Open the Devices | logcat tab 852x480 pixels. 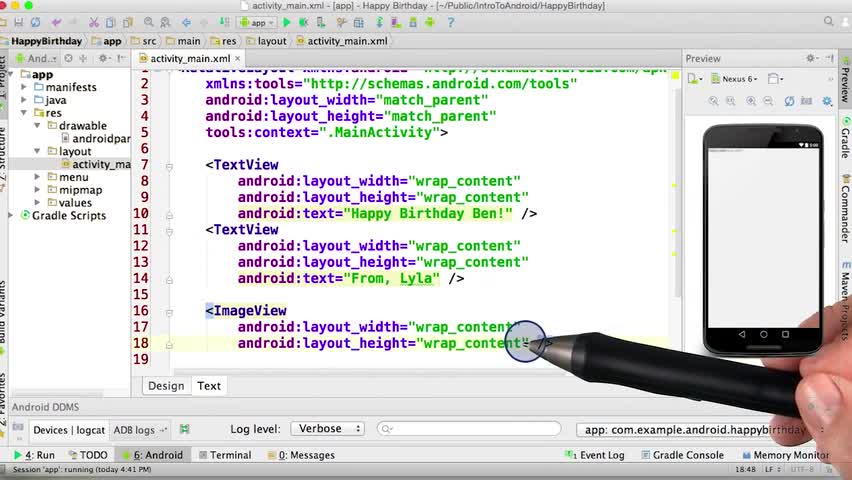pos(68,430)
